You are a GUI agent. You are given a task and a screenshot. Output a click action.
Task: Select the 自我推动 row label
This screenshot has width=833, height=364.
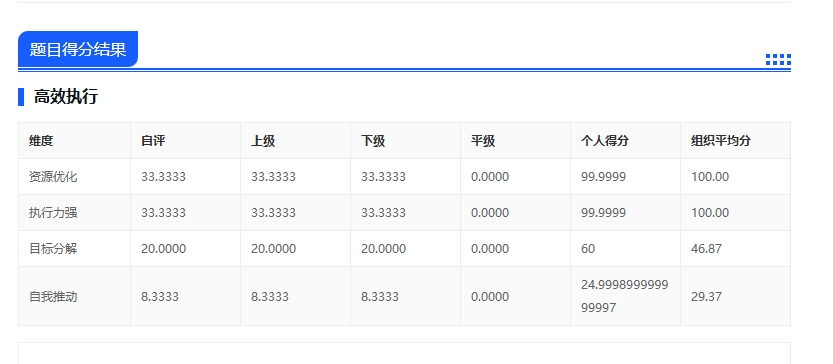coord(53,297)
